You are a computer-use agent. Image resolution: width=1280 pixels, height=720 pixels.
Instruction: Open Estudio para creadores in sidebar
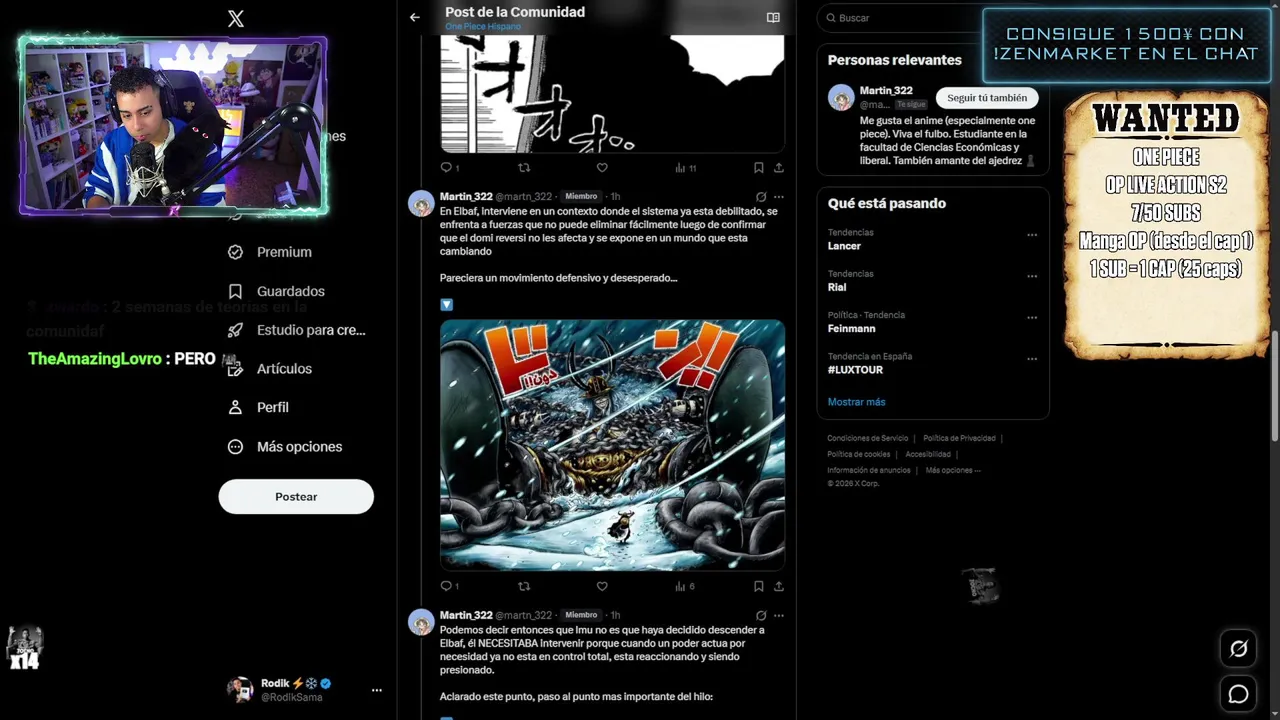pyautogui.click(x=297, y=330)
